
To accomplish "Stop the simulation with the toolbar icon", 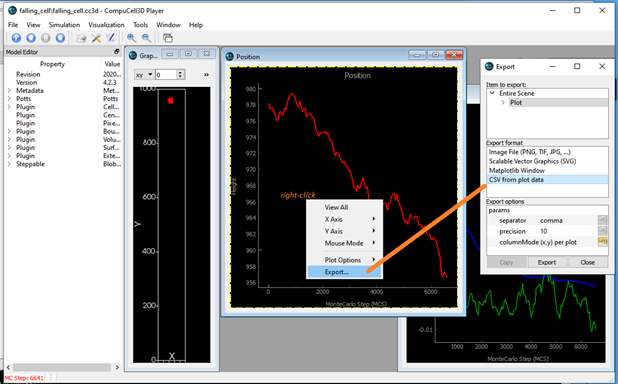I will tap(60, 38).
